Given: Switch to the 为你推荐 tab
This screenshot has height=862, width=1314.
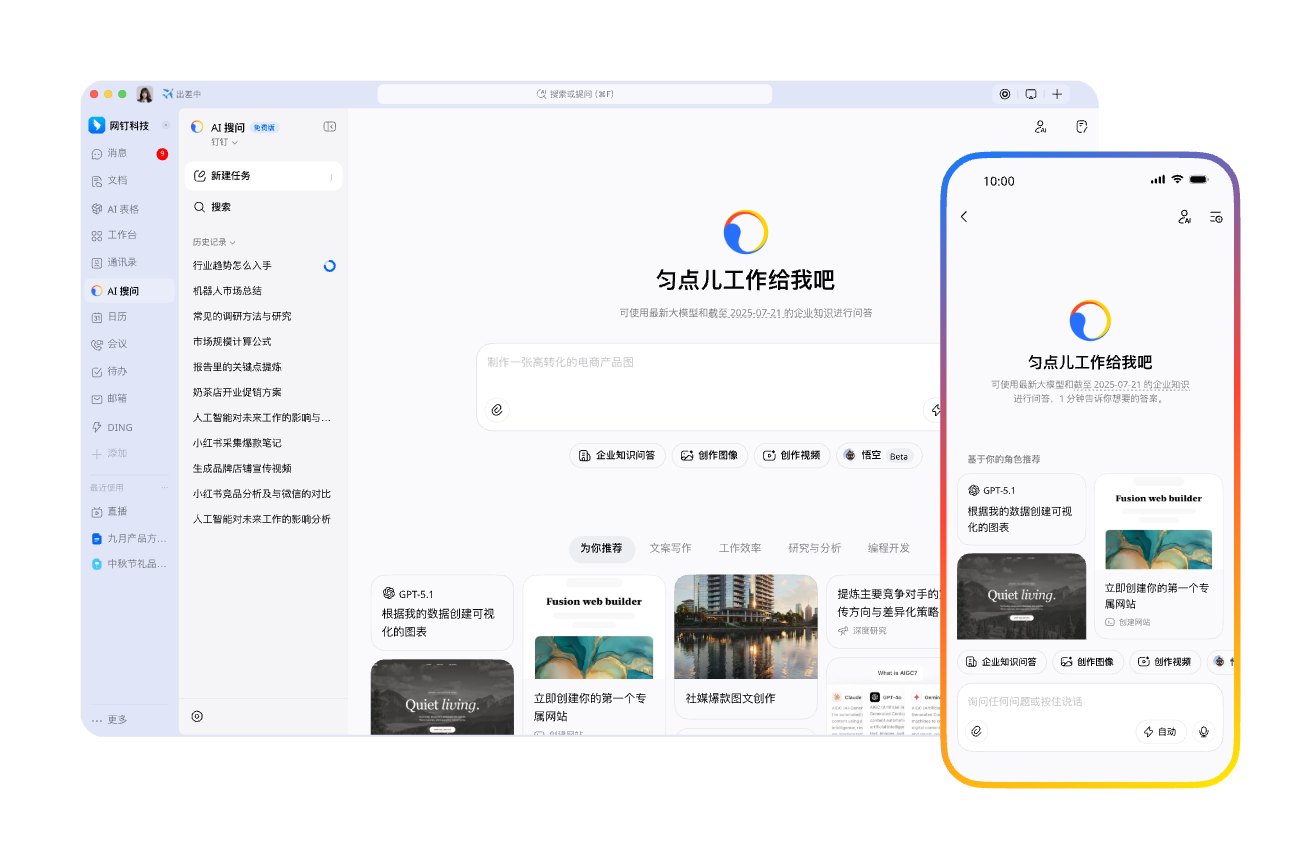Looking at the screenshot, I should tap(602, 548).
